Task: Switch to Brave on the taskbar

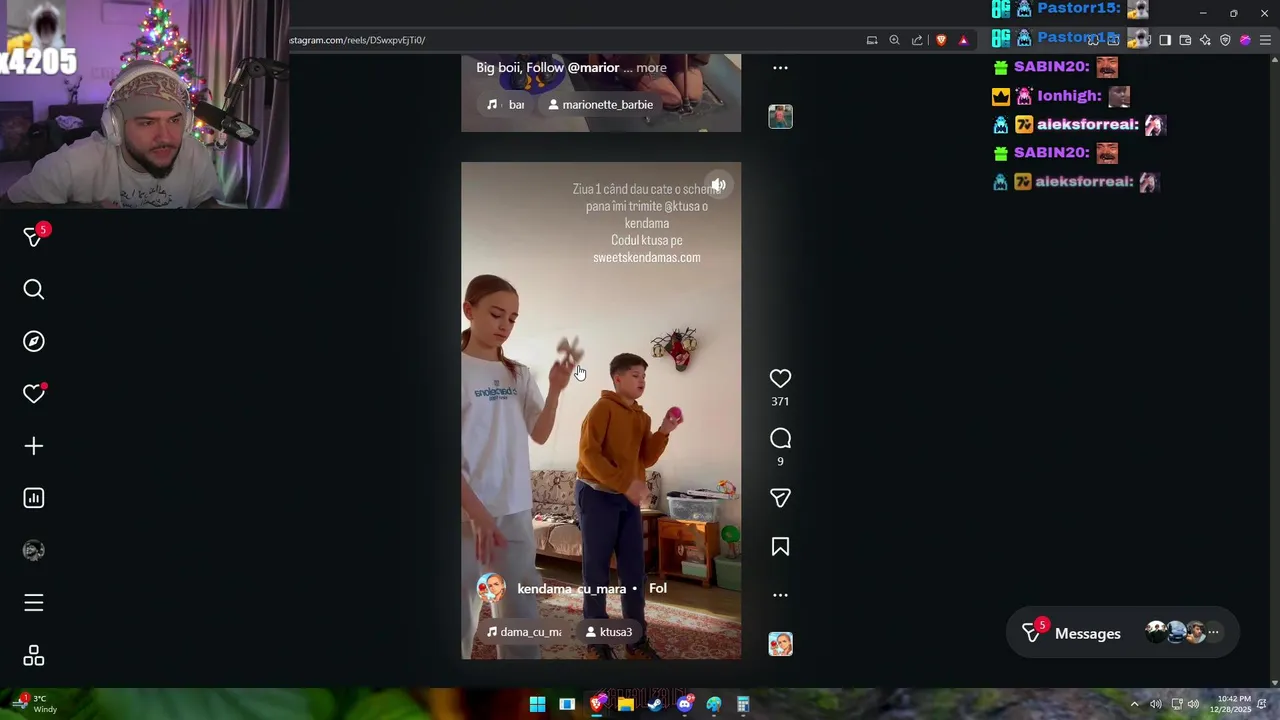Action: click(x=597, y=704)
